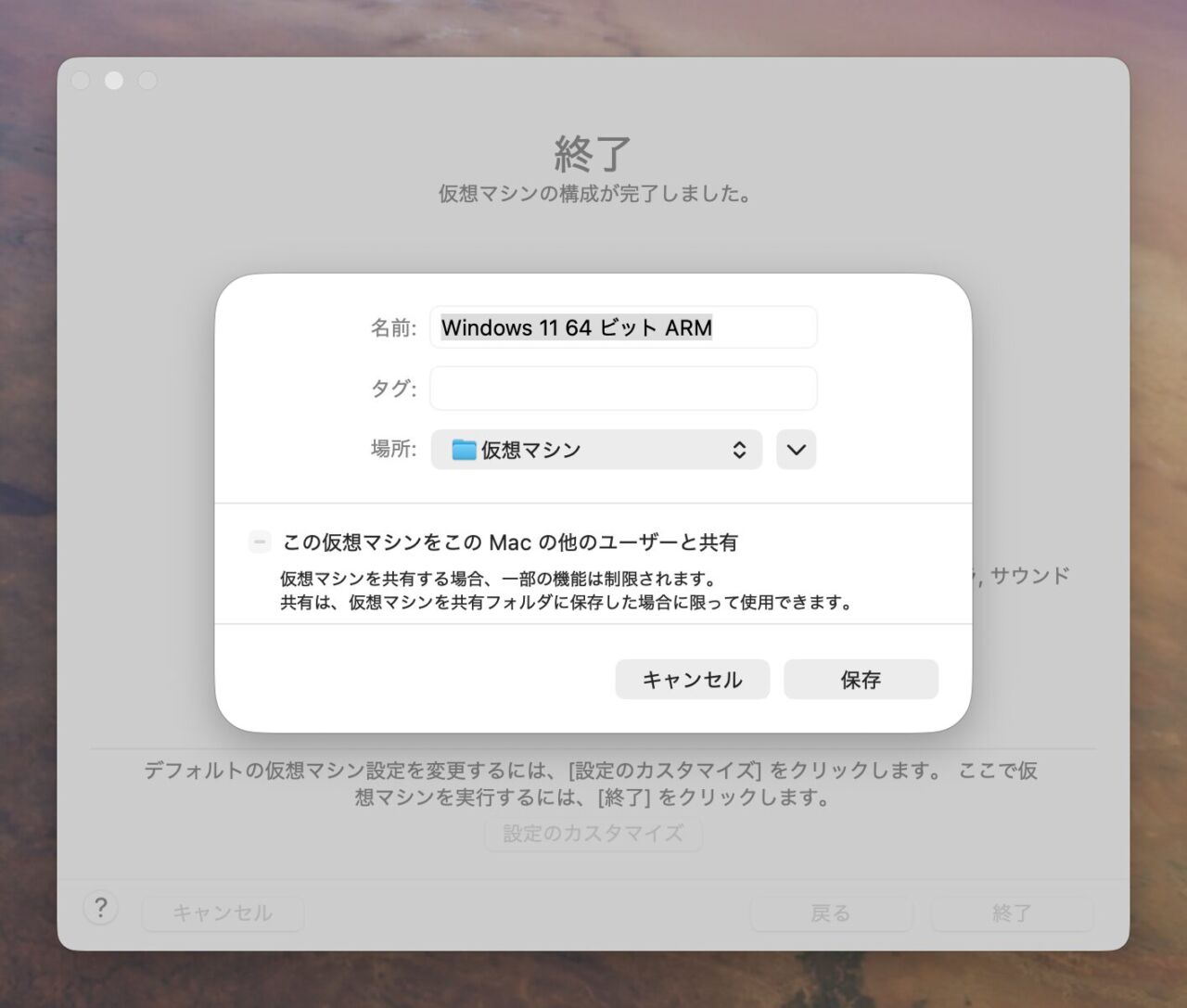This screenshot has width=1187, height=1008.
Task: Click into the 名前 text field
Action: (623, 327)
